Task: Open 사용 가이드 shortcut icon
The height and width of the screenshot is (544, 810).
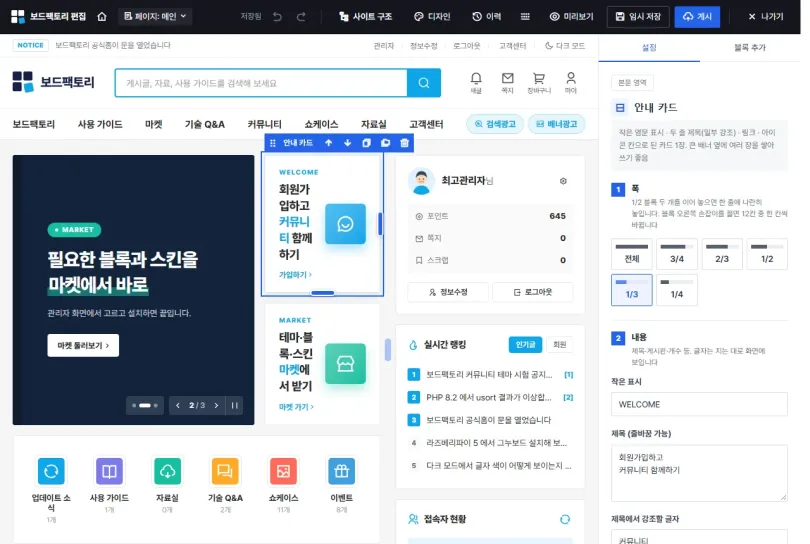Action: coord(109,471)
